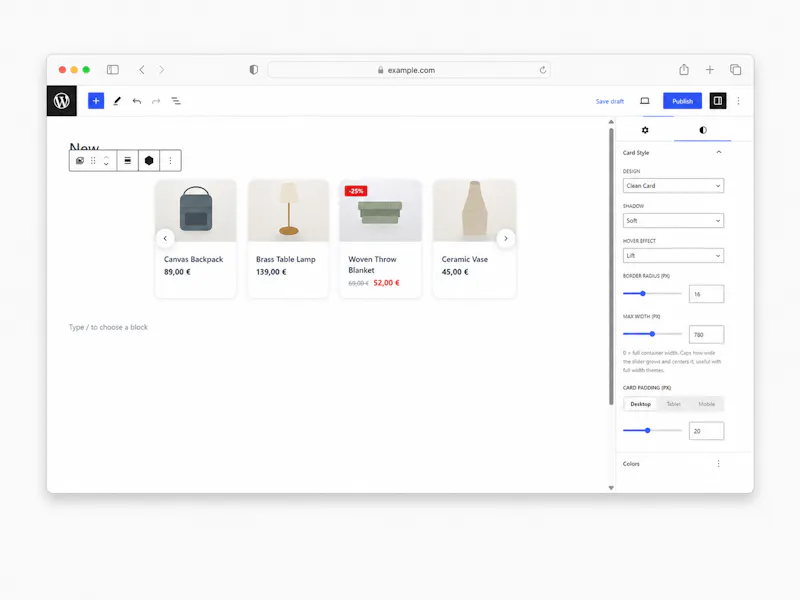Open the Design dropdown showing Clean Card
This screenshot has height=600, width=800.
(673, 186)
